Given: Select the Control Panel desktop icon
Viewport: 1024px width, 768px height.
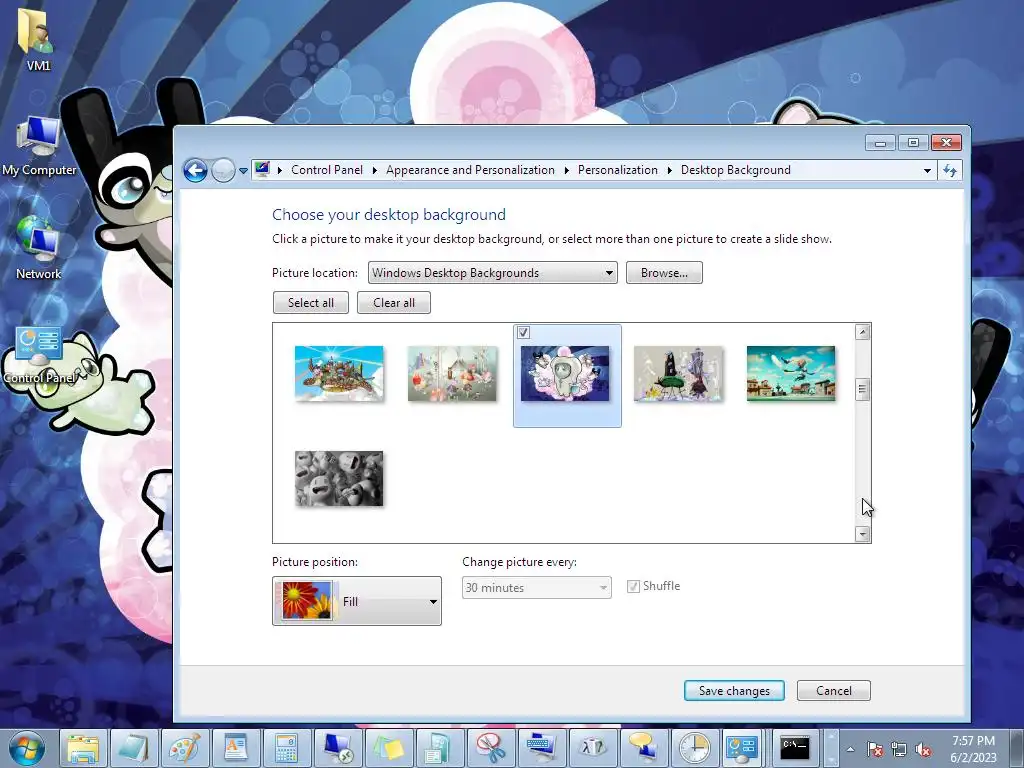Looking at the screenshot, I should (x=39, y=356).
